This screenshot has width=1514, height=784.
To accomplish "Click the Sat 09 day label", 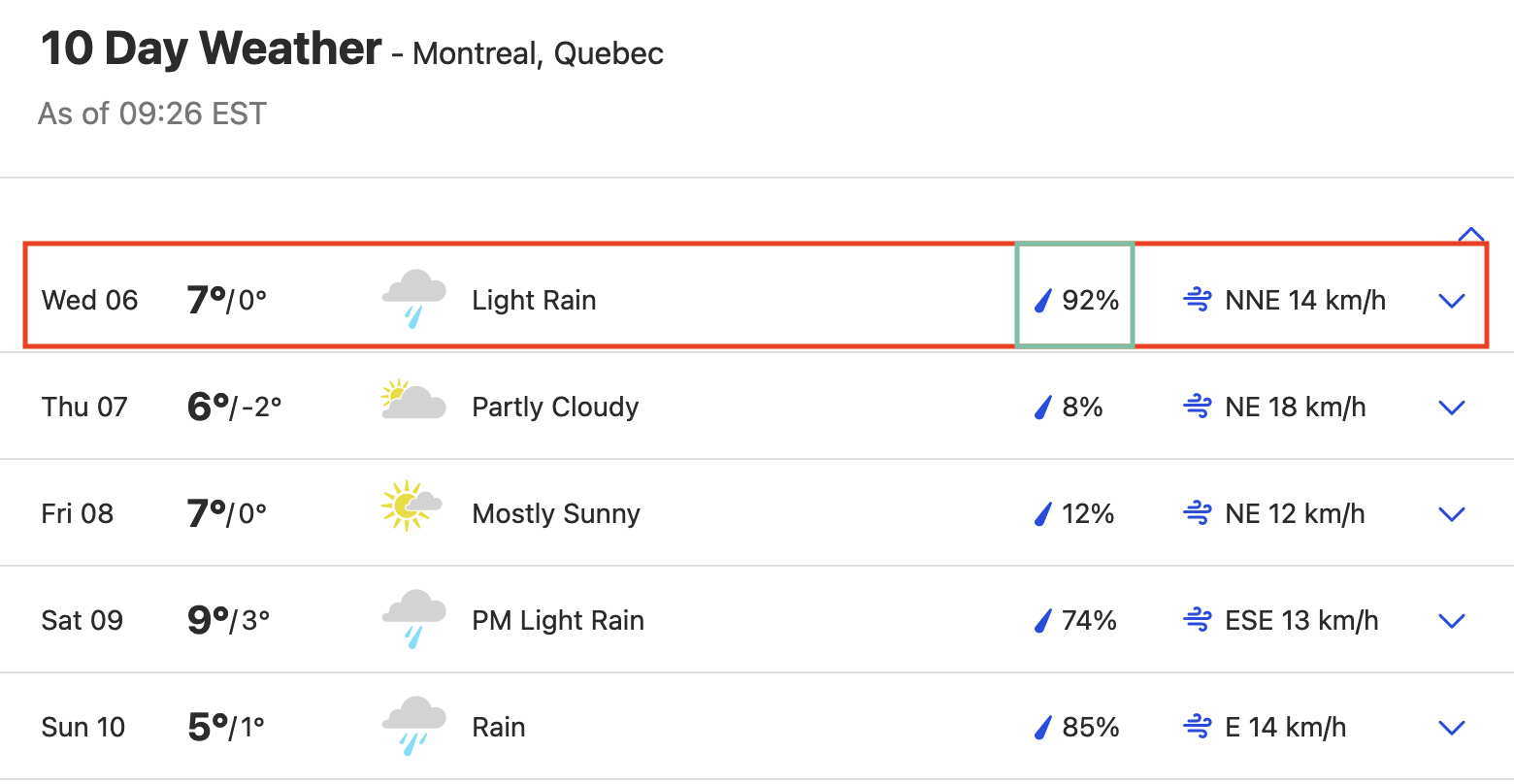I will pos(82,620).
